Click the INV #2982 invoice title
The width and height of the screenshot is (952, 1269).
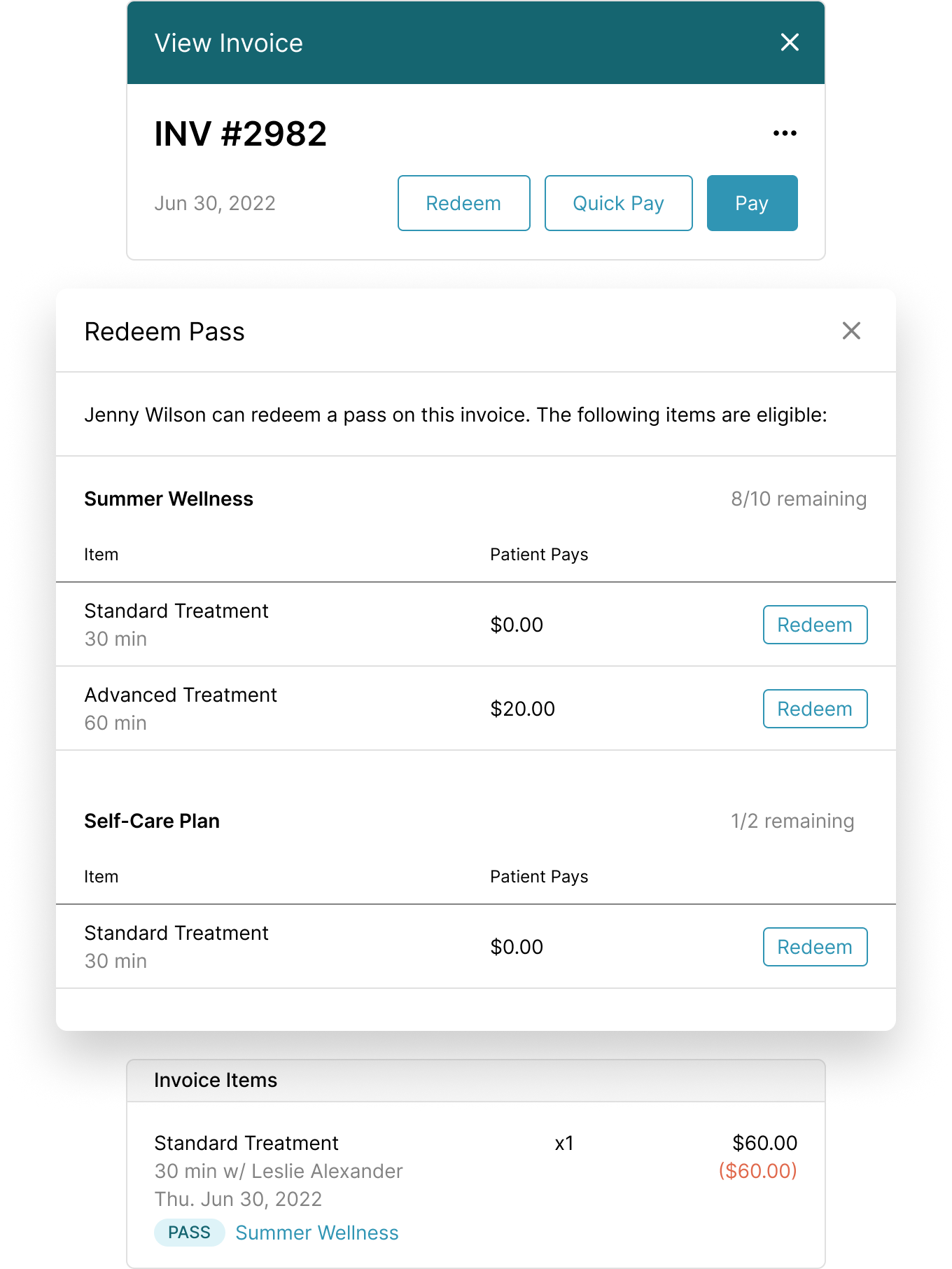pyautogui.click(x=240, y=134)
